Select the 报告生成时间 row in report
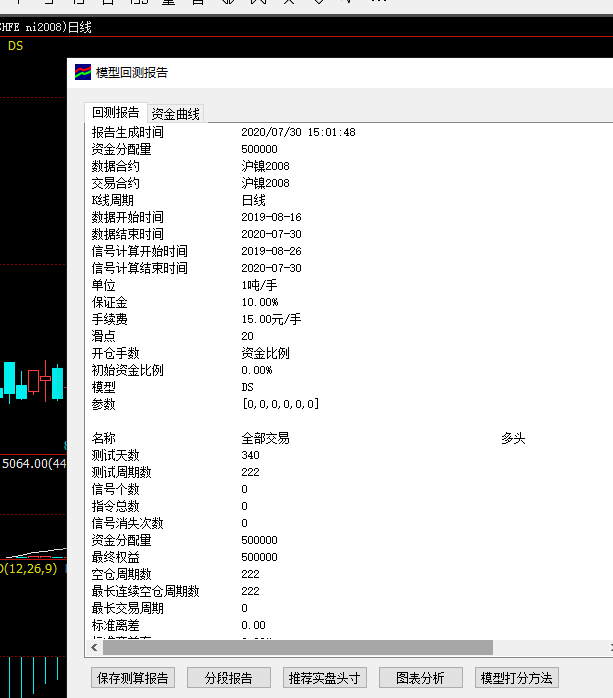This screenshot has width=613, height=698. point(128,132)
